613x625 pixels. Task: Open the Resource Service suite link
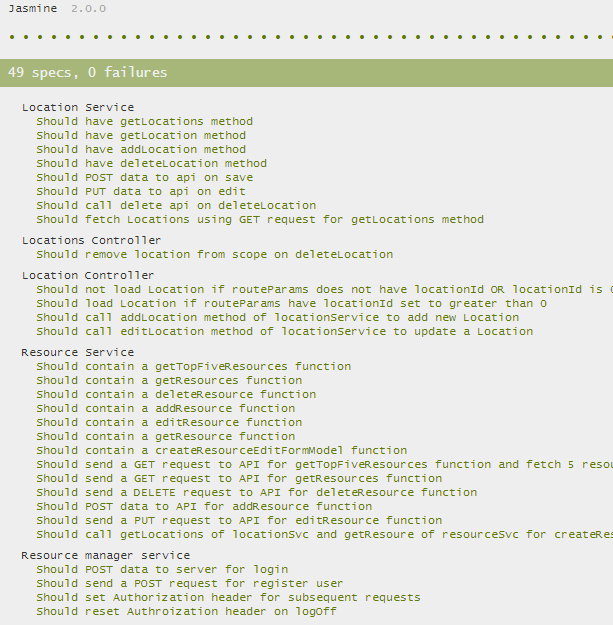(78, 352)
